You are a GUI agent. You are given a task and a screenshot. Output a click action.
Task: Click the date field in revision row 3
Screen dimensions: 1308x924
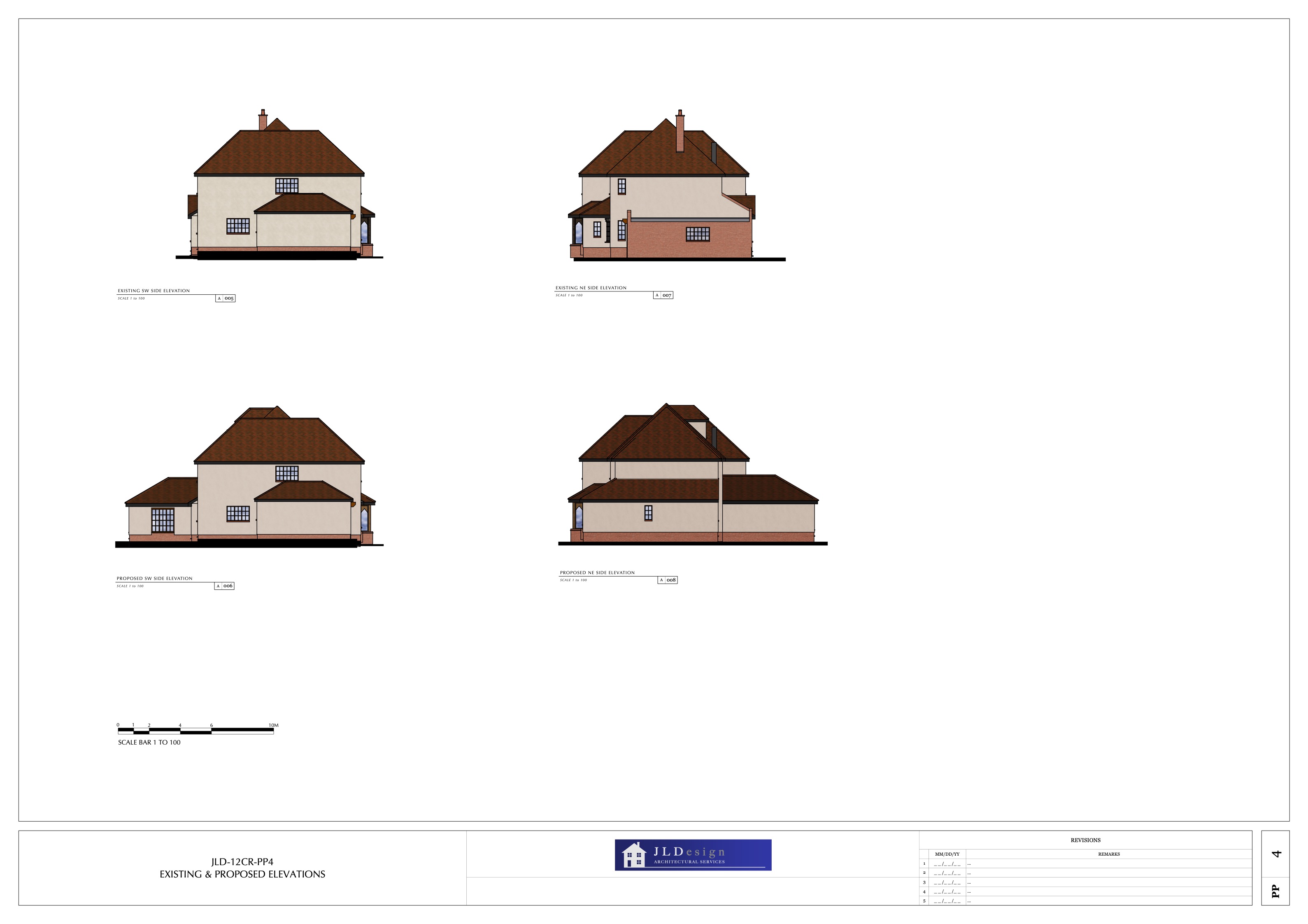(947, 883)
